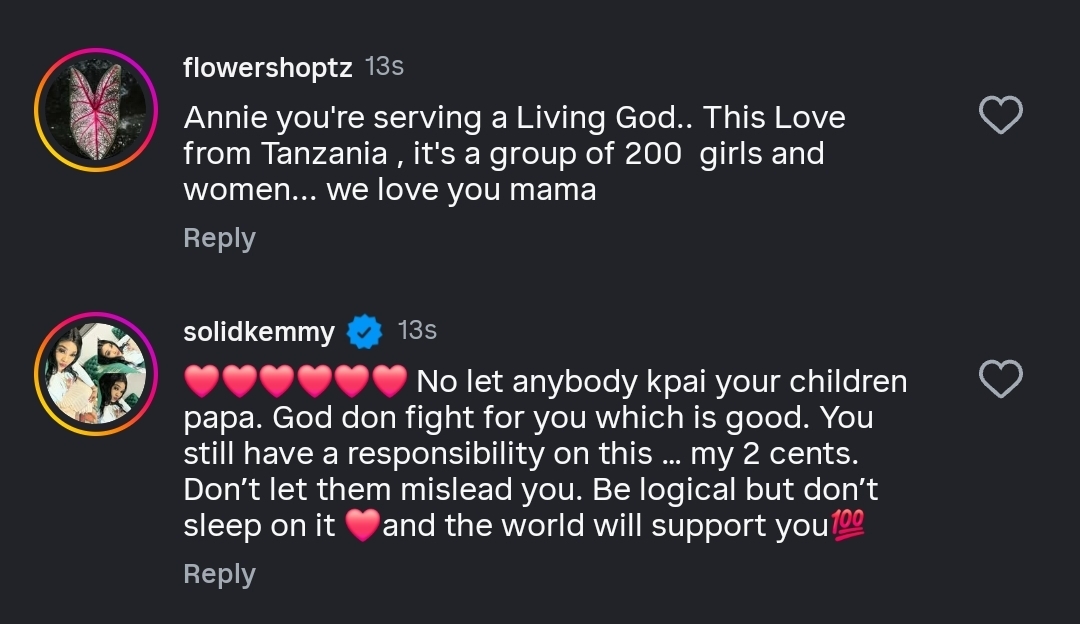The height and width of the screenshot is (624, 1080).
Task: Click the 13s timestamp after the verified badge
Action: coord(417,330)
